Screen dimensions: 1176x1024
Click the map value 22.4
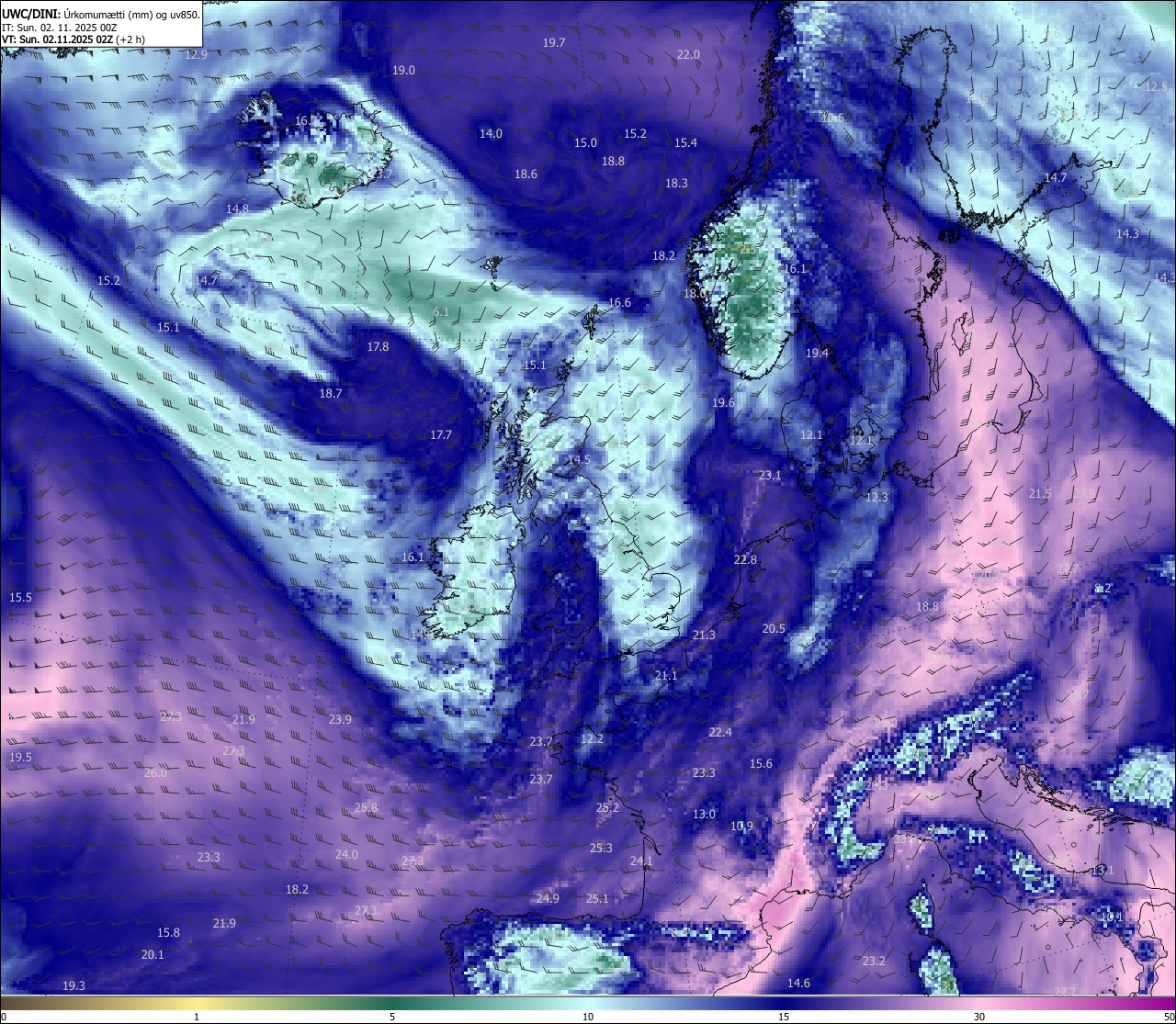[x=720, y=733]
